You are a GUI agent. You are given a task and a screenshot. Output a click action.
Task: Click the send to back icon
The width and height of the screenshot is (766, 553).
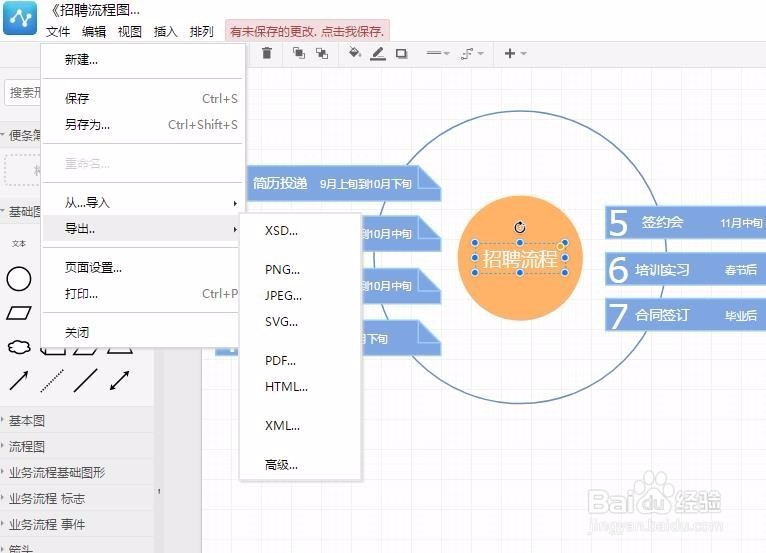[x=322, y=53]
